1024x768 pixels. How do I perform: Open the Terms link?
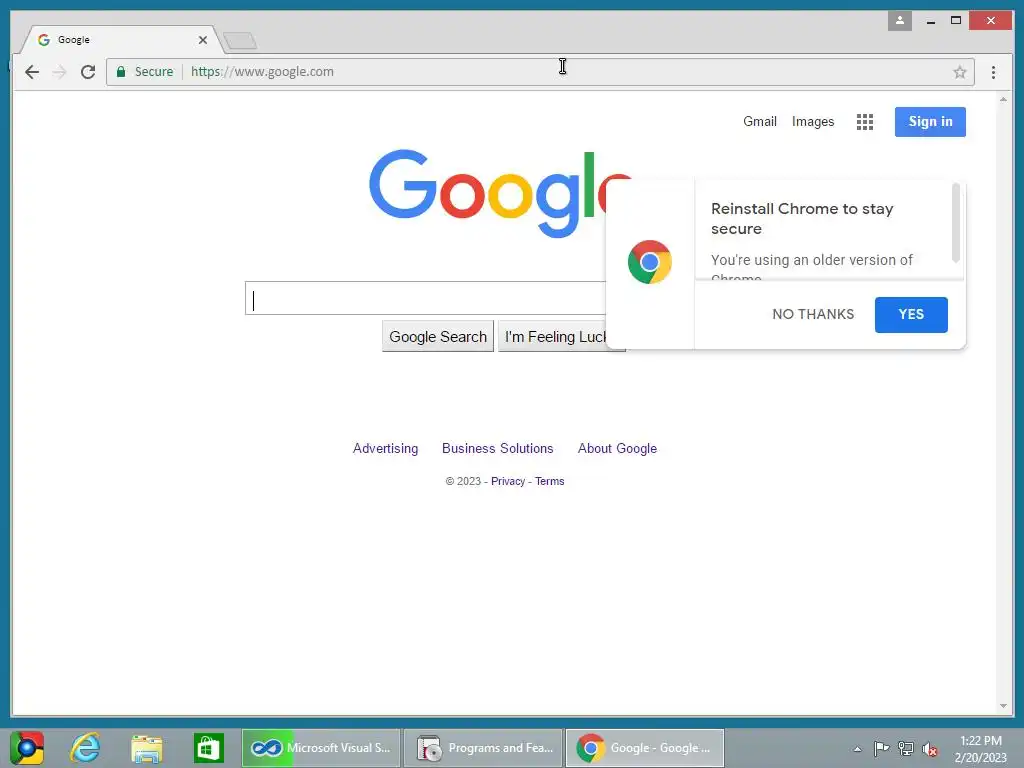[549, 481]
